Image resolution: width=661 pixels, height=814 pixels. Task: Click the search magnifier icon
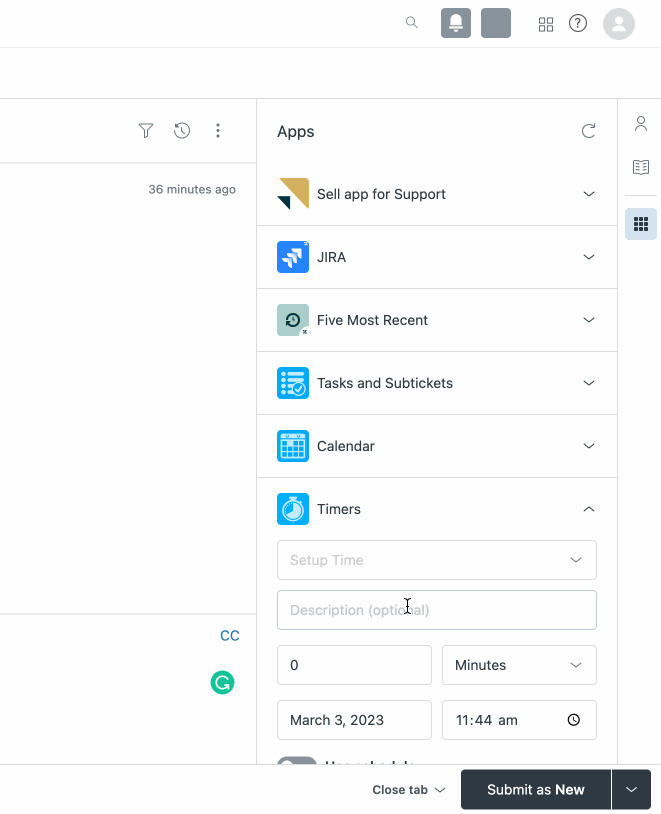pyautogui.click(x=411, y=23)
